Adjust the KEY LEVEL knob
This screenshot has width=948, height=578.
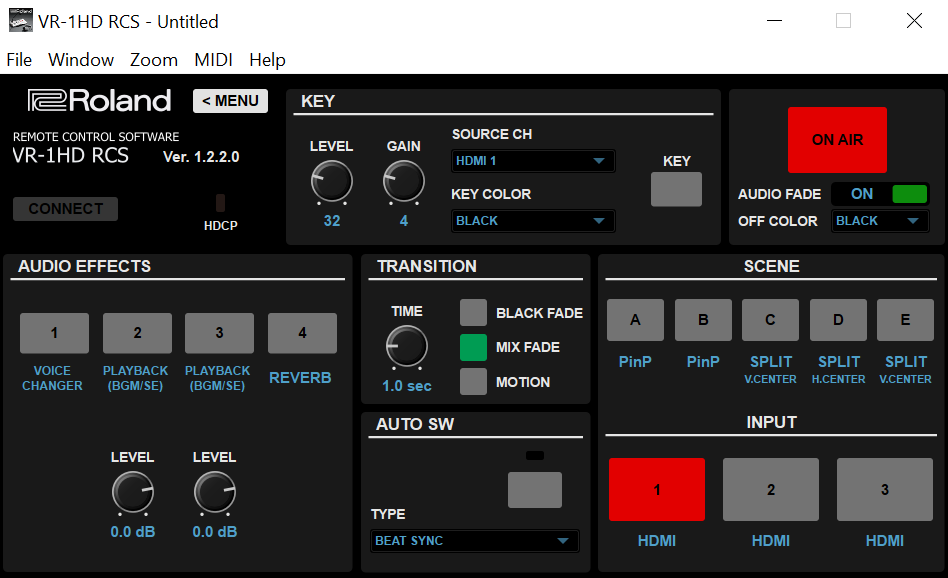click(x=331, y=181)
